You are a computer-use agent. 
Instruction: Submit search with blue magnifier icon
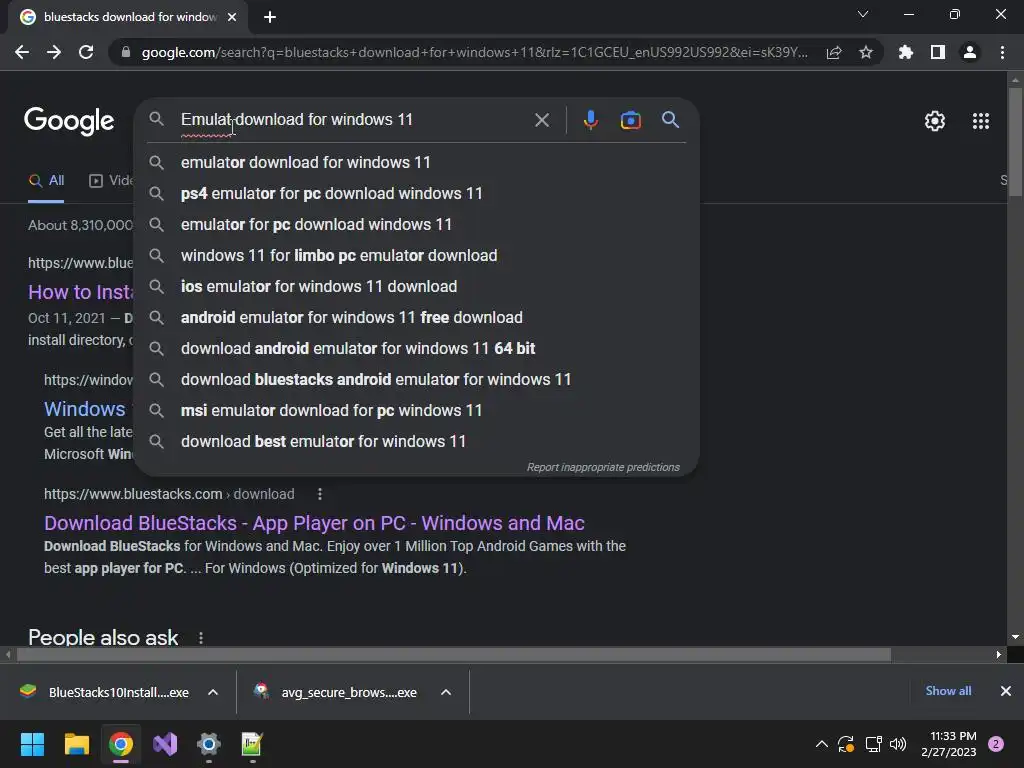point(671,120)
